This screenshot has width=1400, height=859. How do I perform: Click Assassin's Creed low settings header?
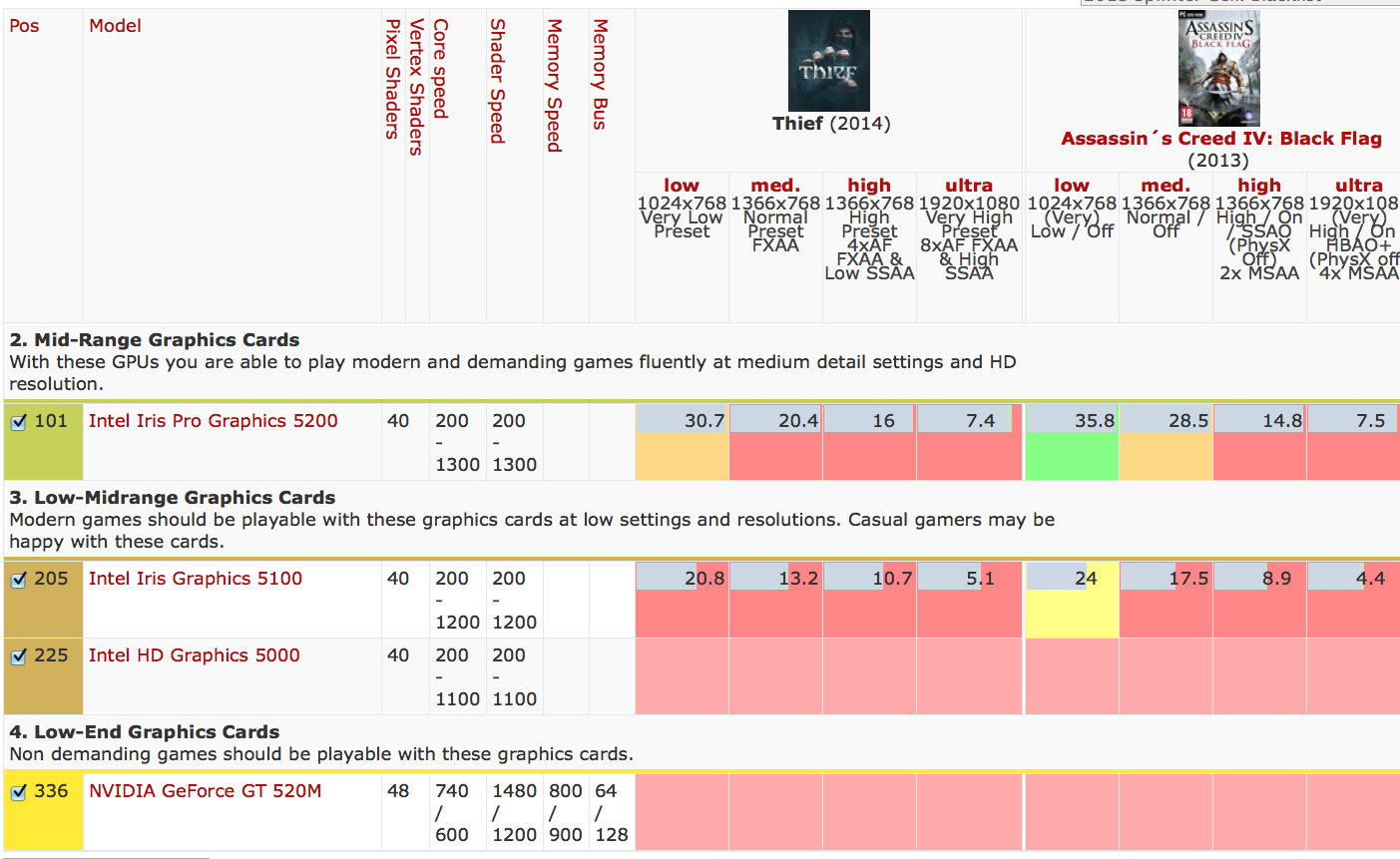coord(1072,186)
